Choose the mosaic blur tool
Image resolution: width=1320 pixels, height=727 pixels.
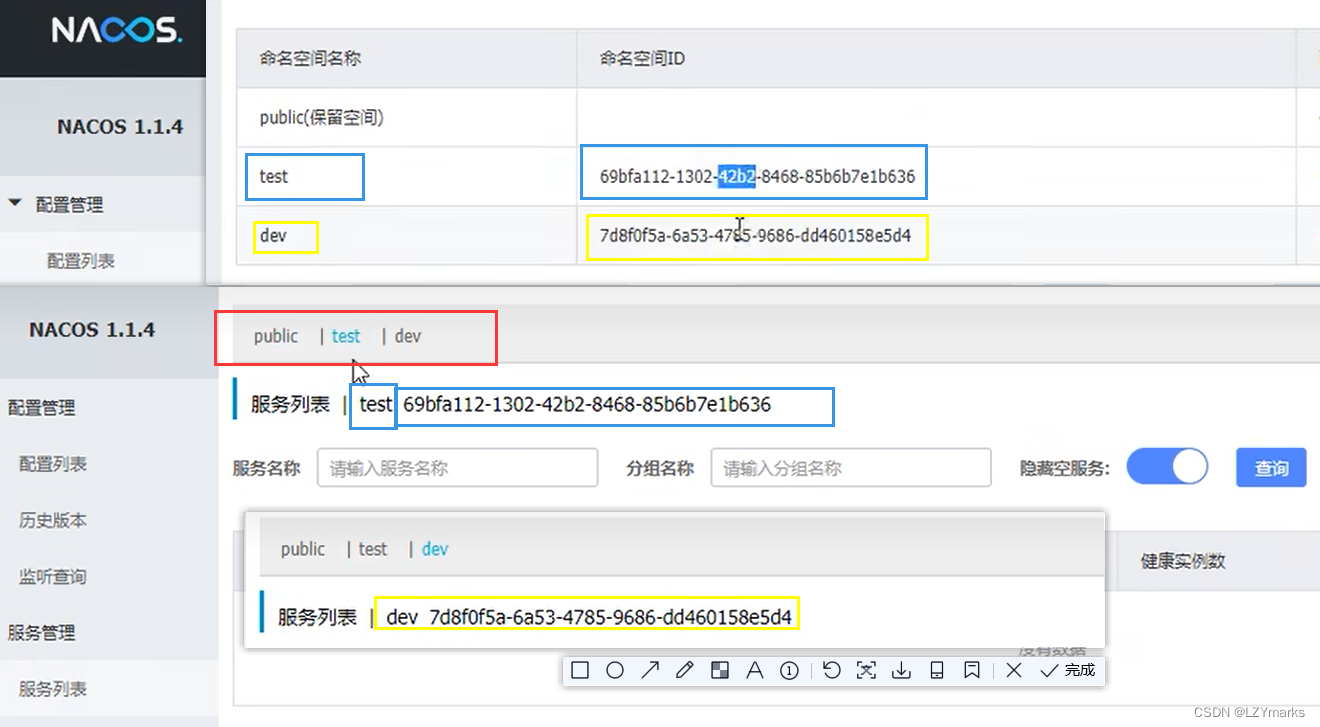pos(719,671)
